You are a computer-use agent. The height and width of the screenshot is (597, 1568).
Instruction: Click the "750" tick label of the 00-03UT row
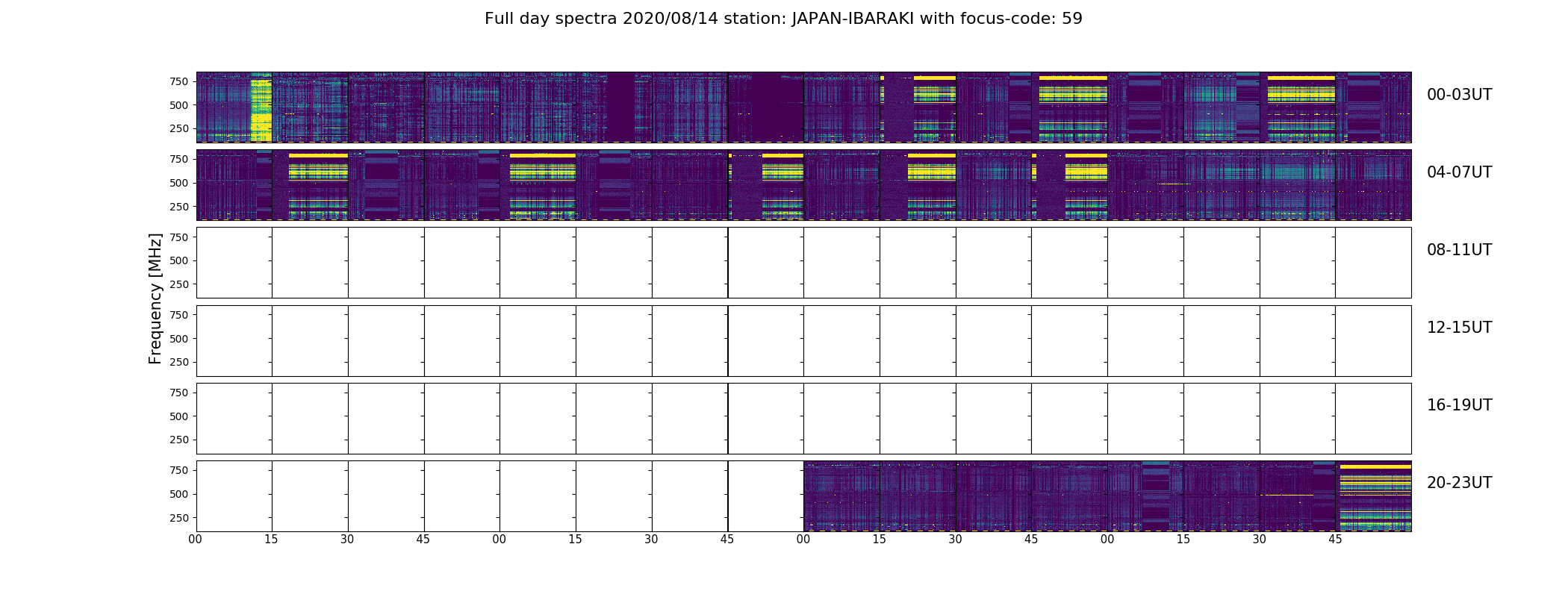pyautogui.click(x=179, y=81)
